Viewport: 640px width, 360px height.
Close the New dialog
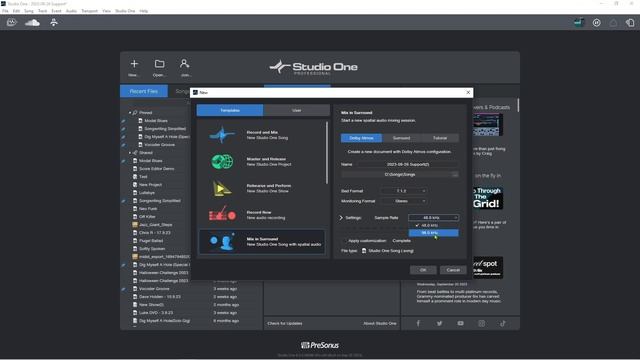click(x=468, y=93)
